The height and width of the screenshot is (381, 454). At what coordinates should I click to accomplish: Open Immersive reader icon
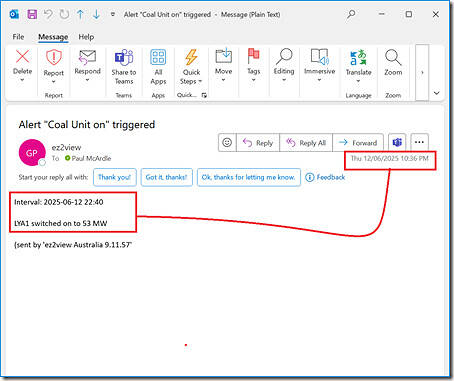[x=320, y=56]
